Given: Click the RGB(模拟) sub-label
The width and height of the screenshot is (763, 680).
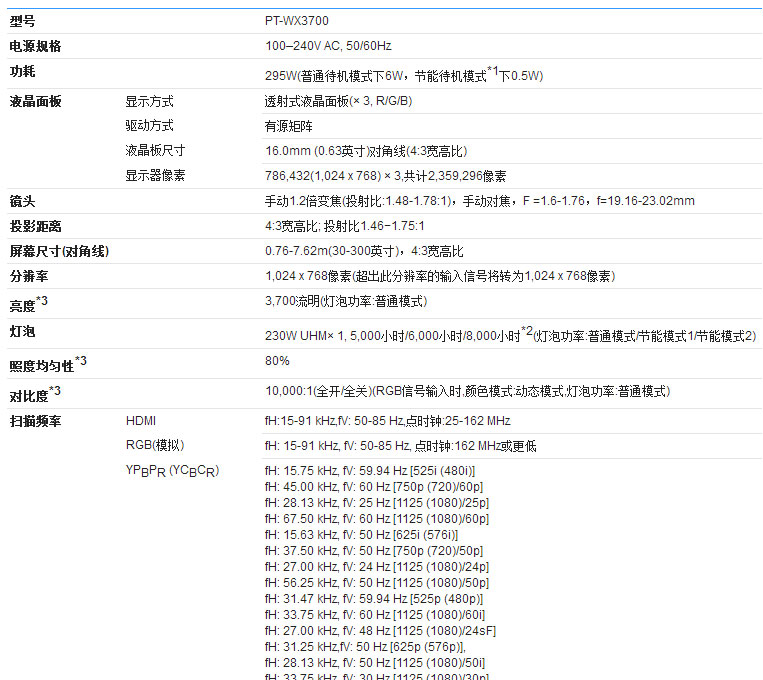Looking at the screenshot, I should pyautogui.click(x=155, y=445).
